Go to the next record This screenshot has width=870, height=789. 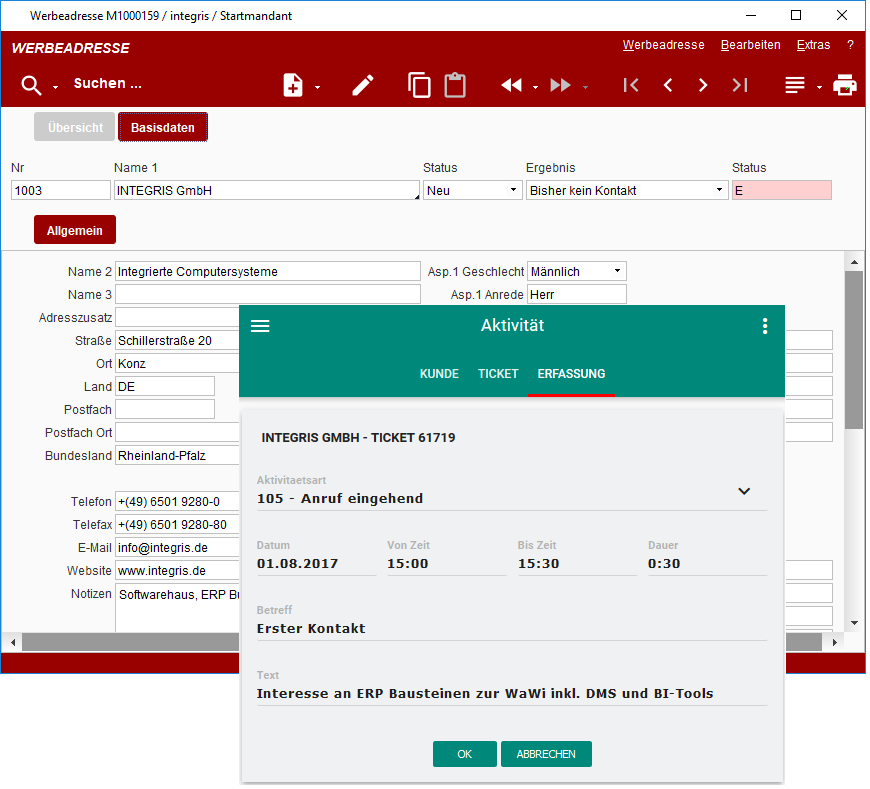tap(703, 85)
